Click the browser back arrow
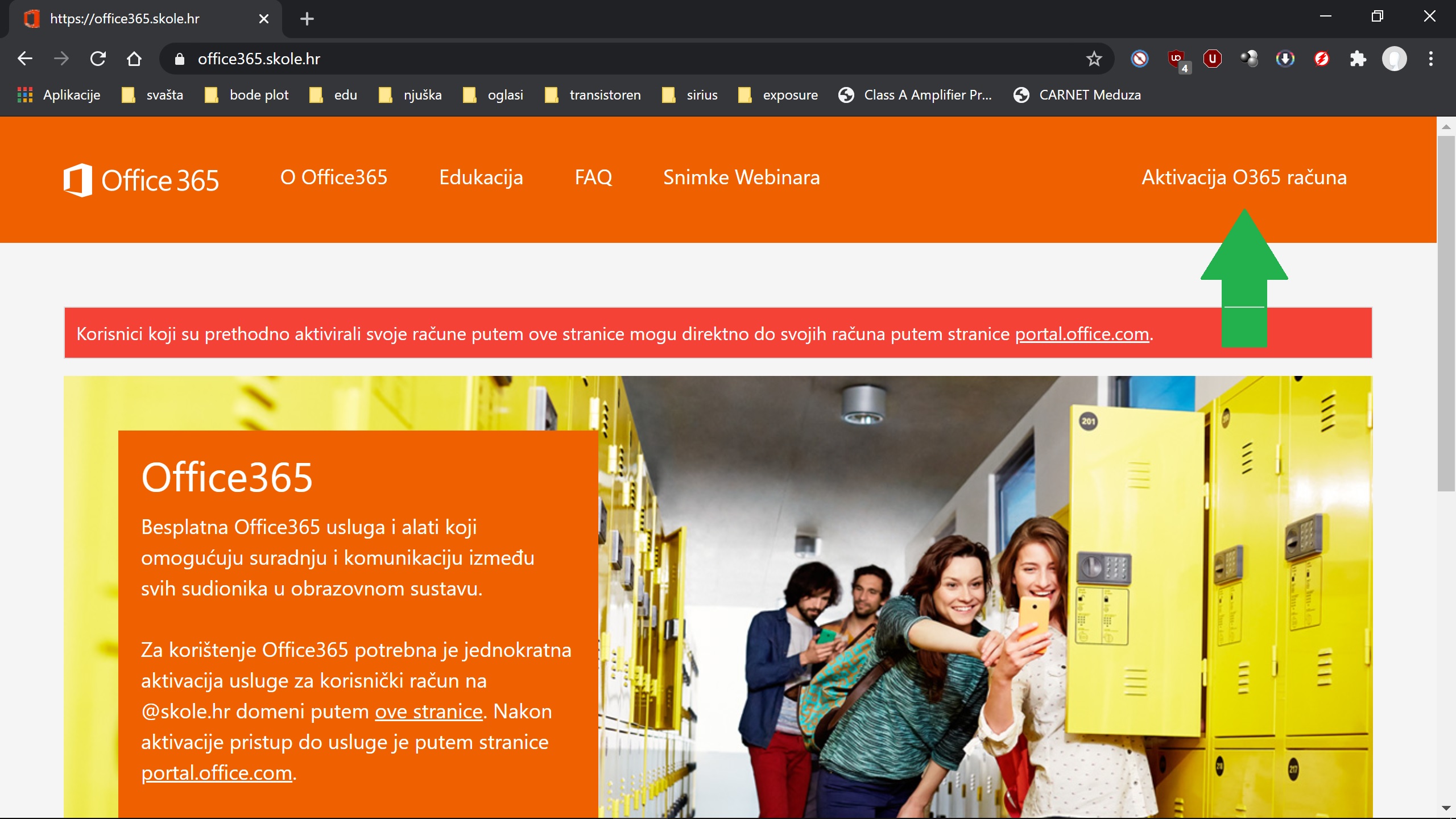 25,59
